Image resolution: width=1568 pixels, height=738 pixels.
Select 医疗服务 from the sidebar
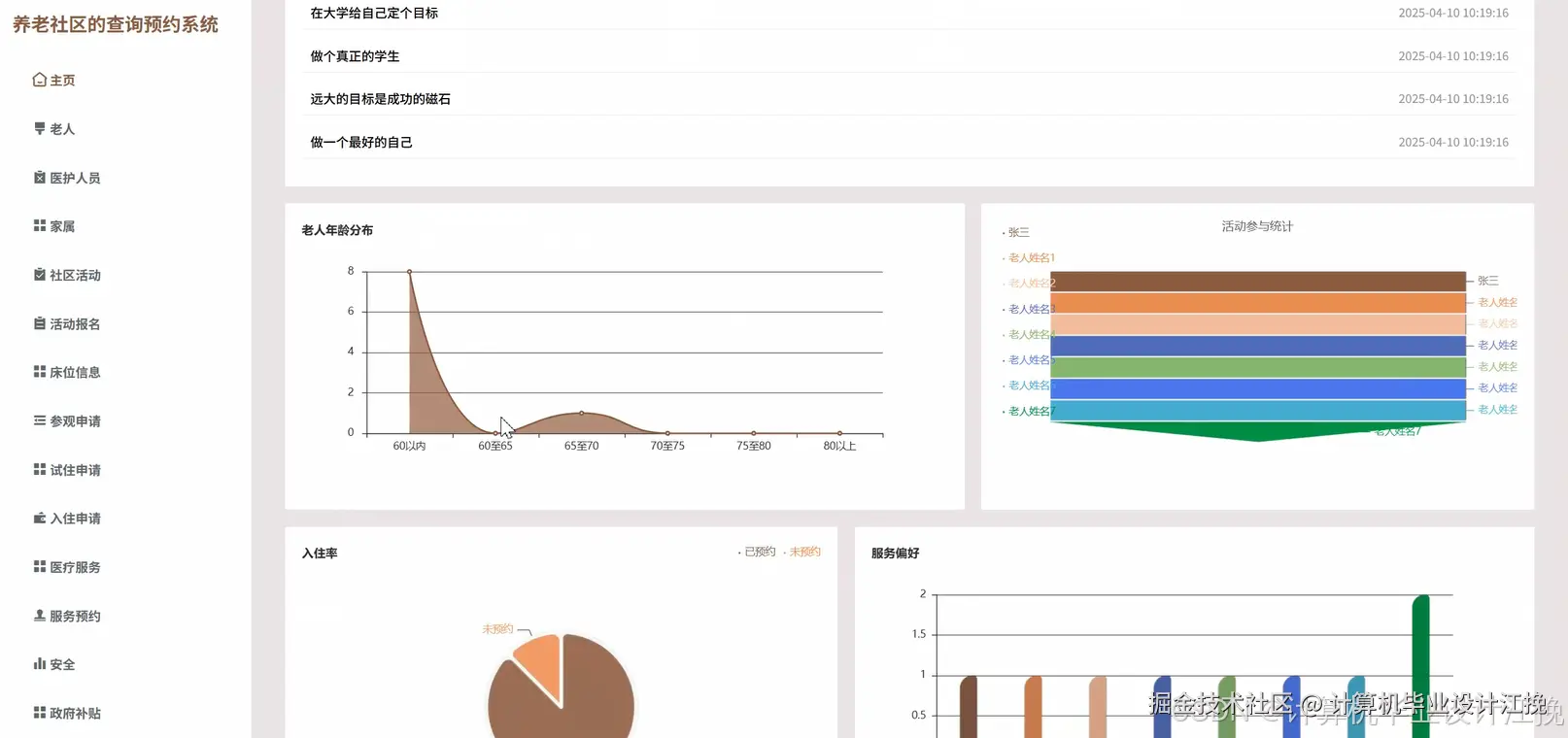pyautogui.click(x=75, y=567)
